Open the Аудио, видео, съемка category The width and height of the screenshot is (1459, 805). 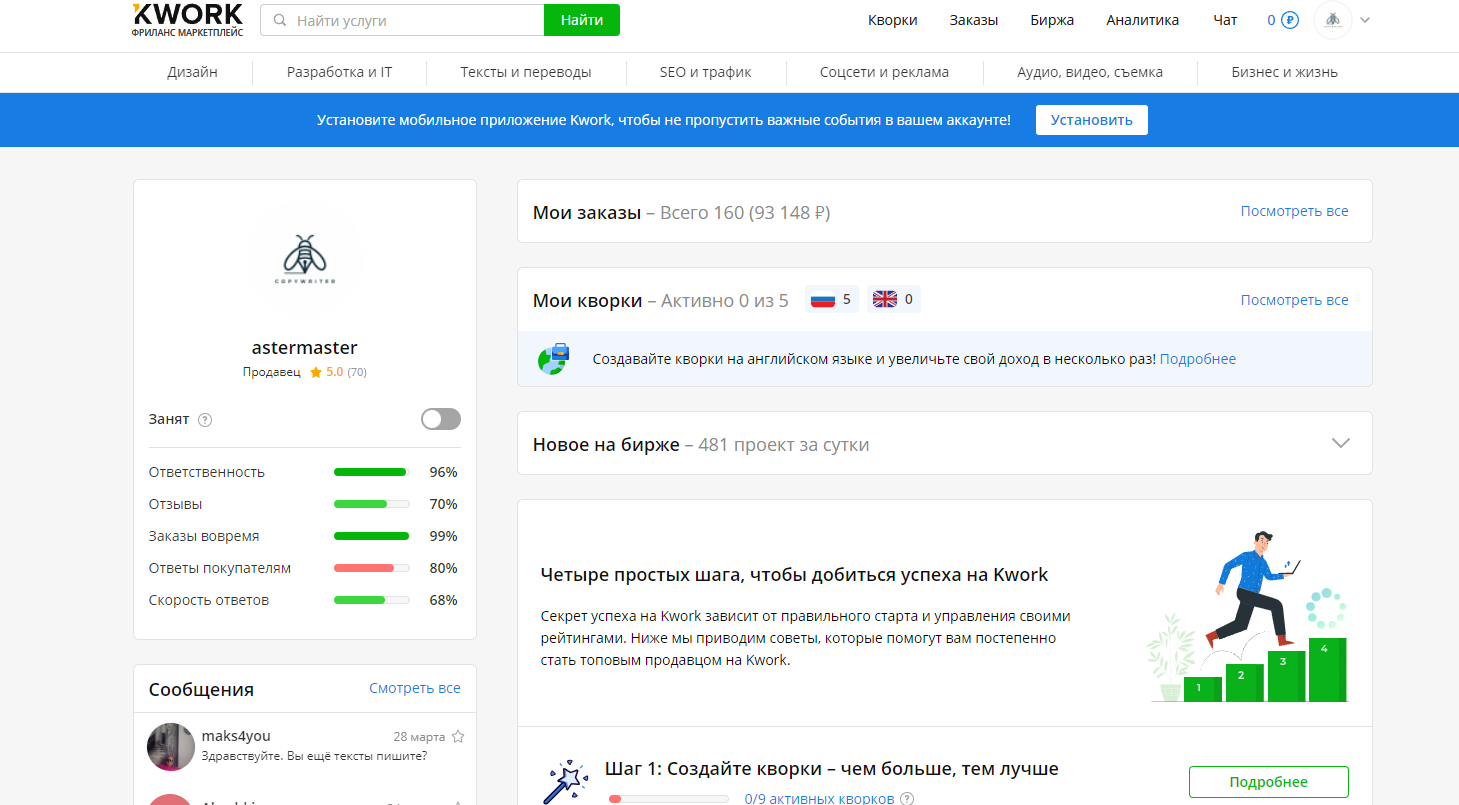coord(1090,72)
